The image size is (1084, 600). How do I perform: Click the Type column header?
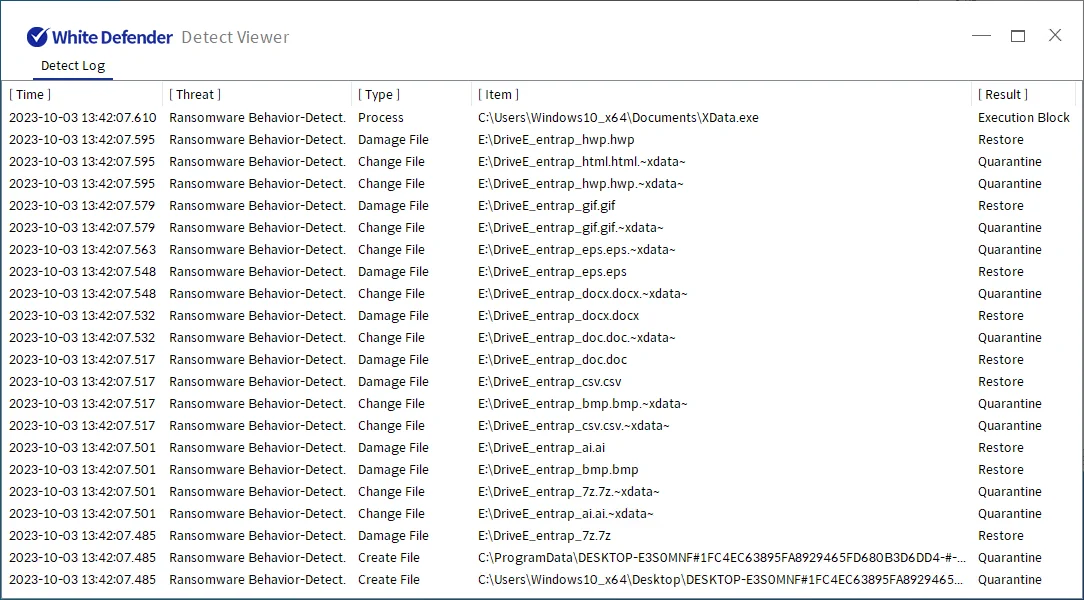point(379,95)
